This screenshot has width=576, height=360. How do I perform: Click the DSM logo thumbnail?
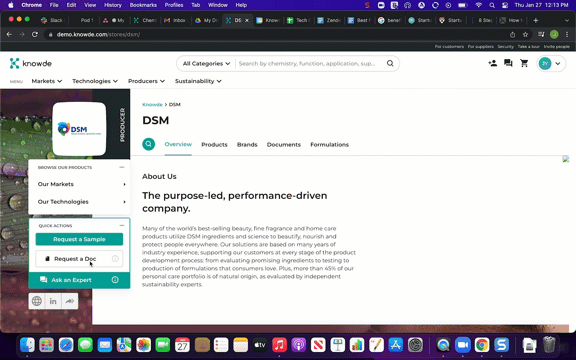tap(79, 129)
